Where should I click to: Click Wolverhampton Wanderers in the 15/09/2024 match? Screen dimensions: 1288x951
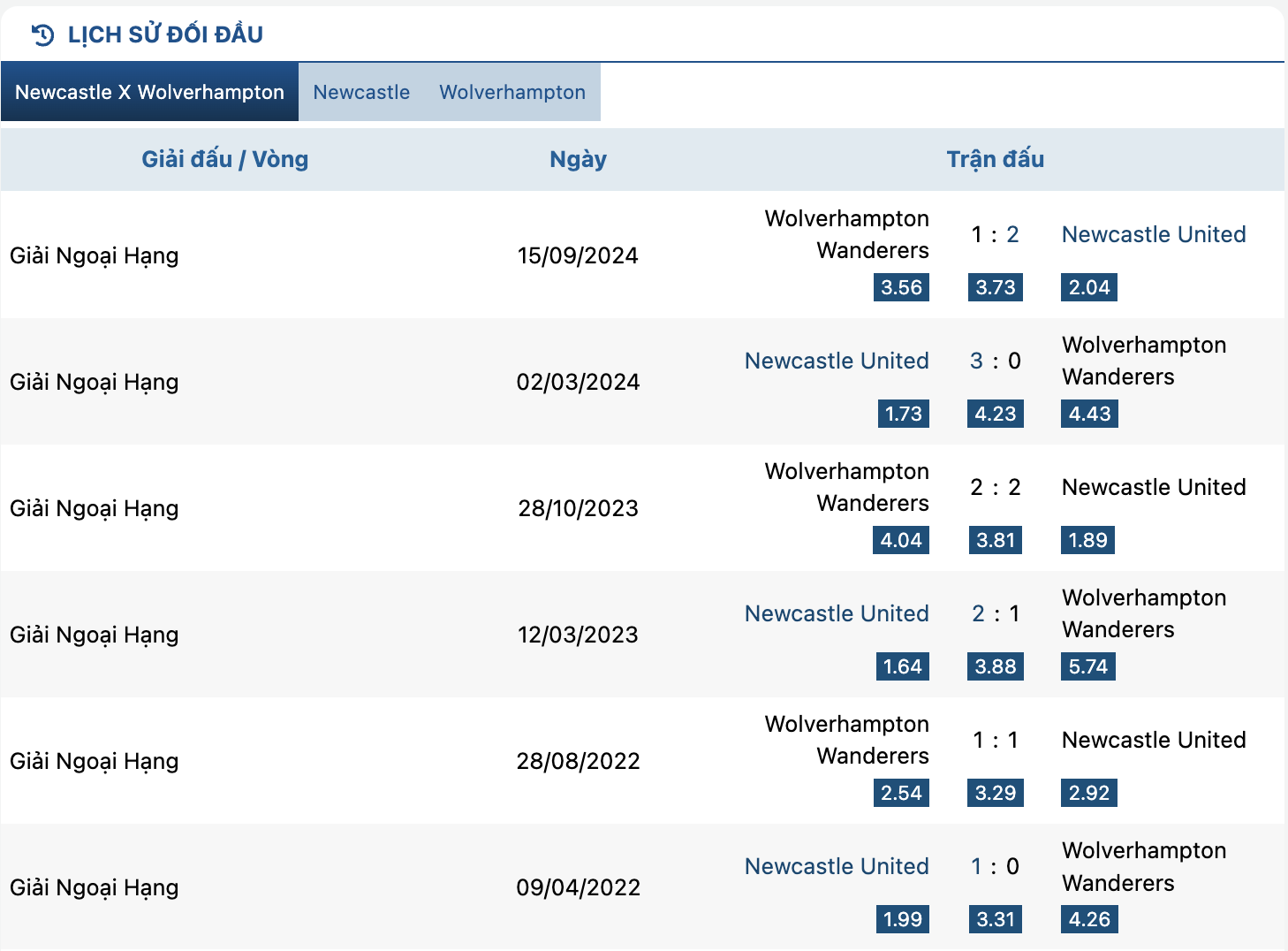[846, 234]
